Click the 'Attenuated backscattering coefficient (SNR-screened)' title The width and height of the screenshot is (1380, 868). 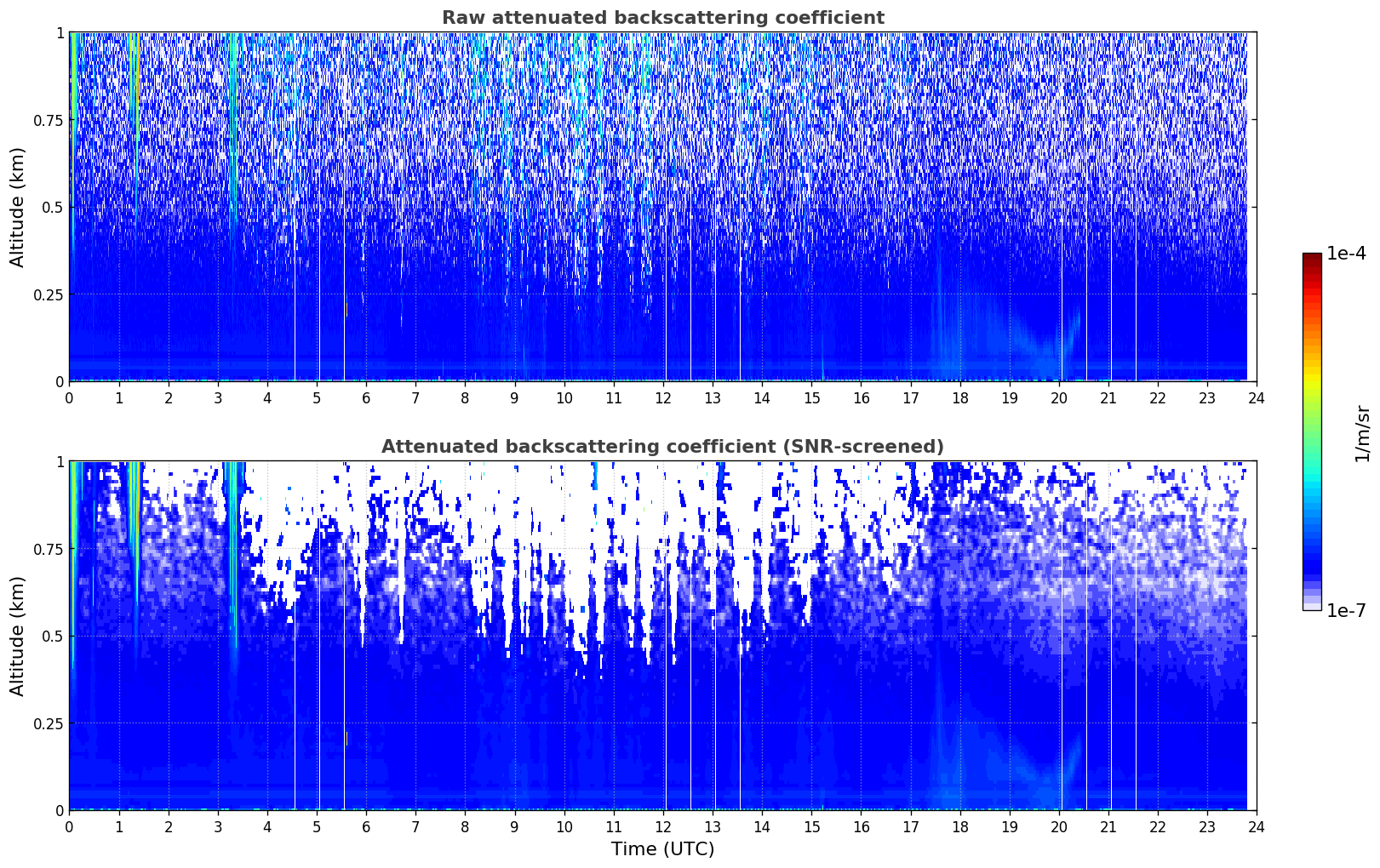click(x=662, y=447)
